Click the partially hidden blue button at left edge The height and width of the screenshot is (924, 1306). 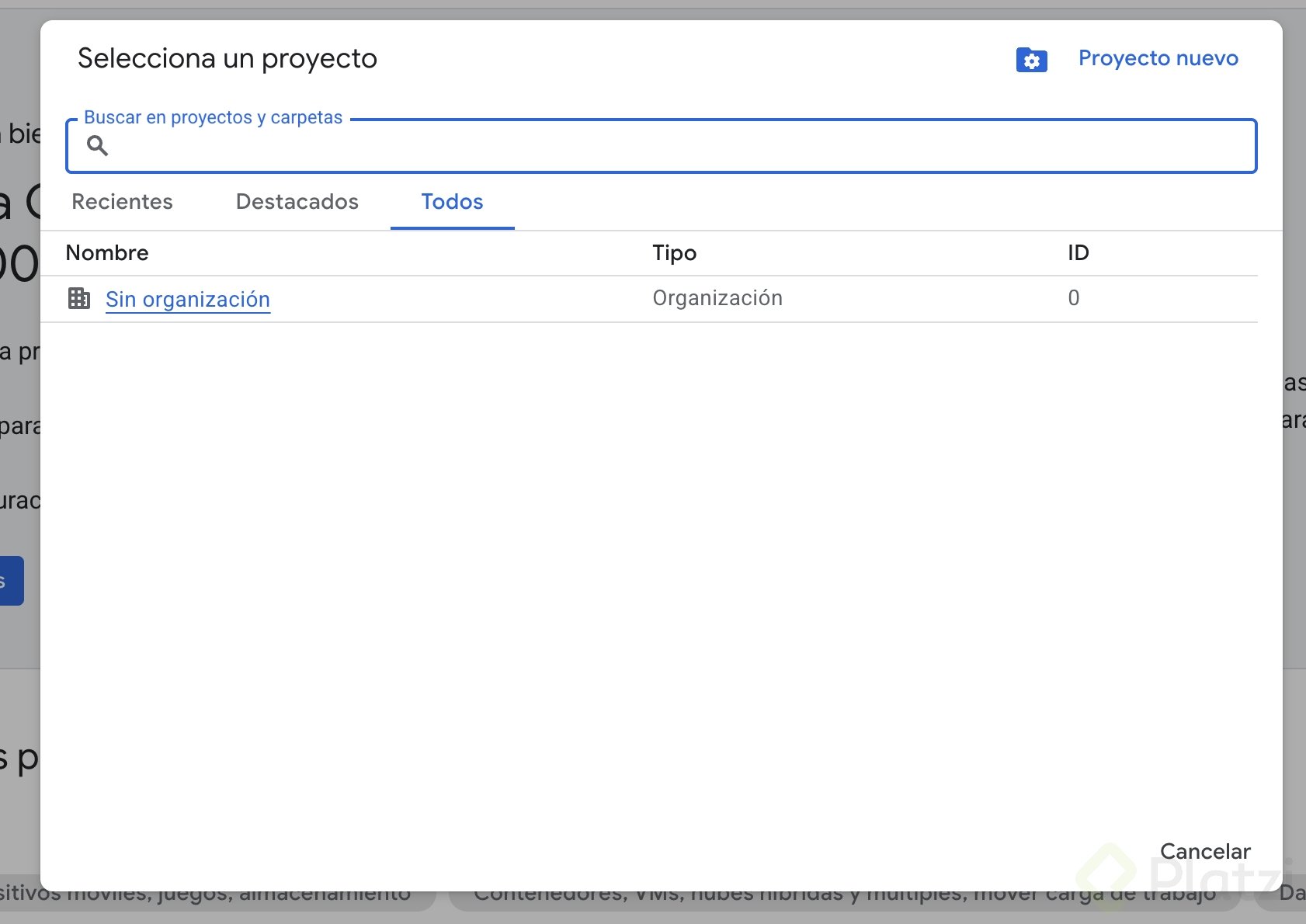(x=12, y=580)
